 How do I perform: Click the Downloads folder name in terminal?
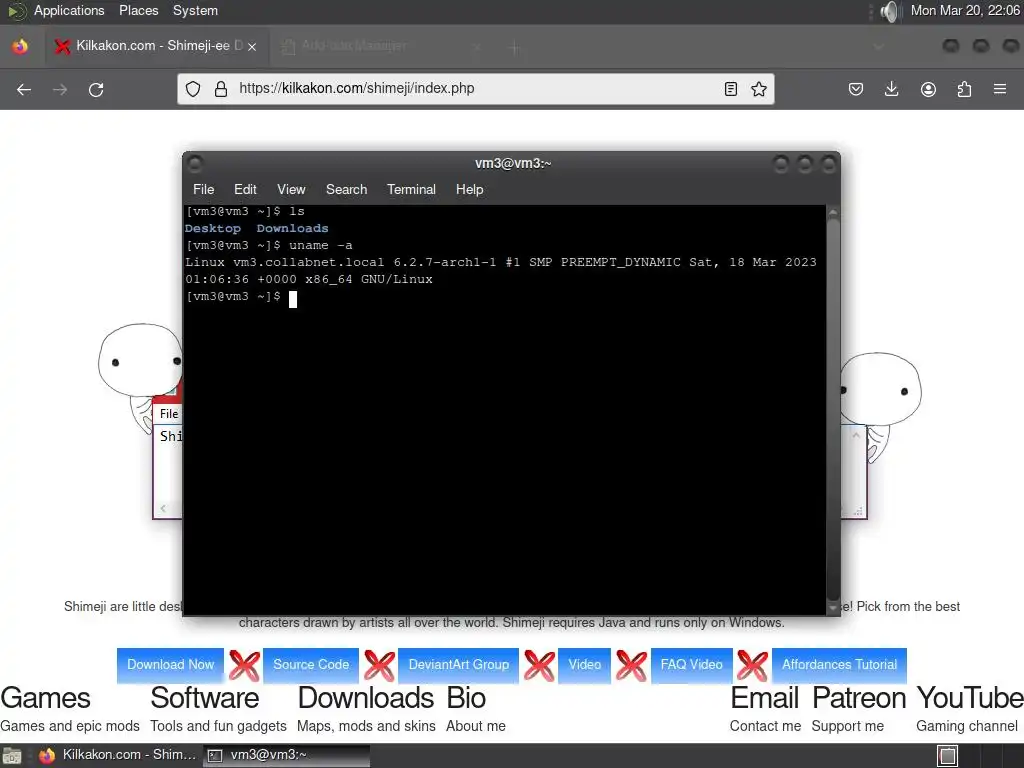293,229
